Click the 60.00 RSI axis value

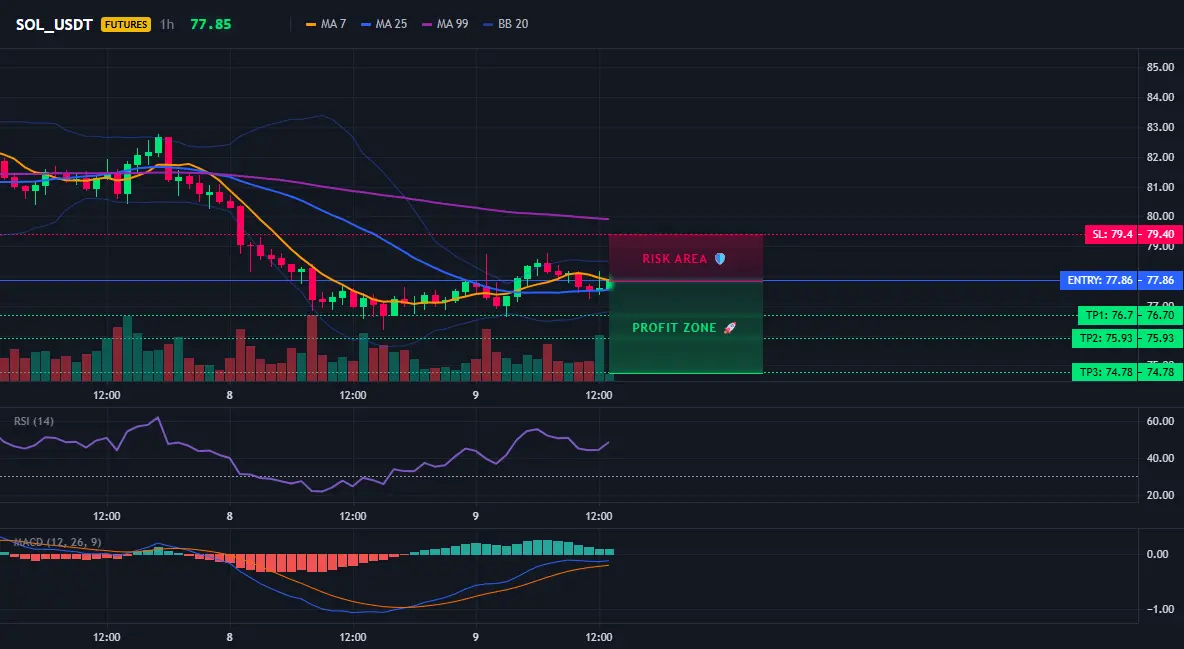coord(1160,421)
